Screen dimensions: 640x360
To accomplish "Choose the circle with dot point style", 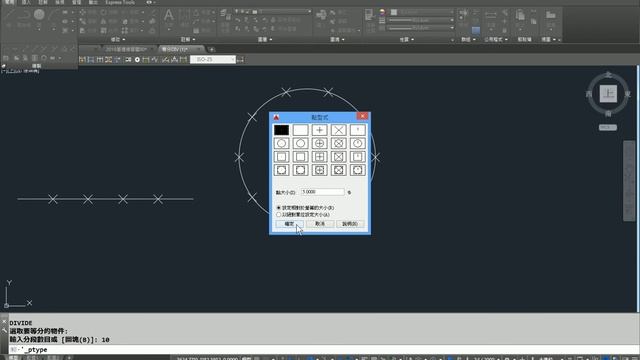I will [x=281, y=143].
